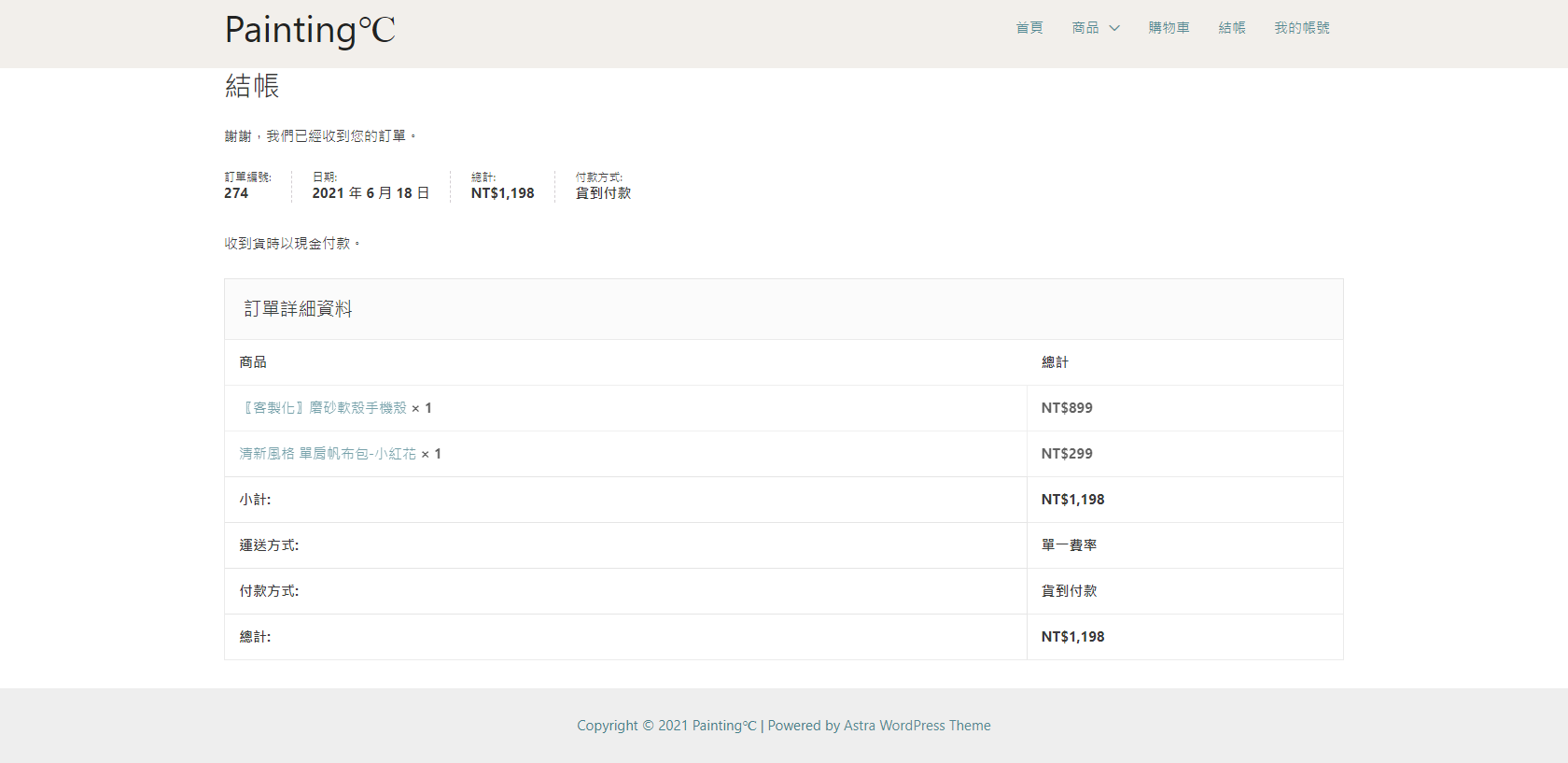Click the 總計 label in the bottom row

pos(255,637)
